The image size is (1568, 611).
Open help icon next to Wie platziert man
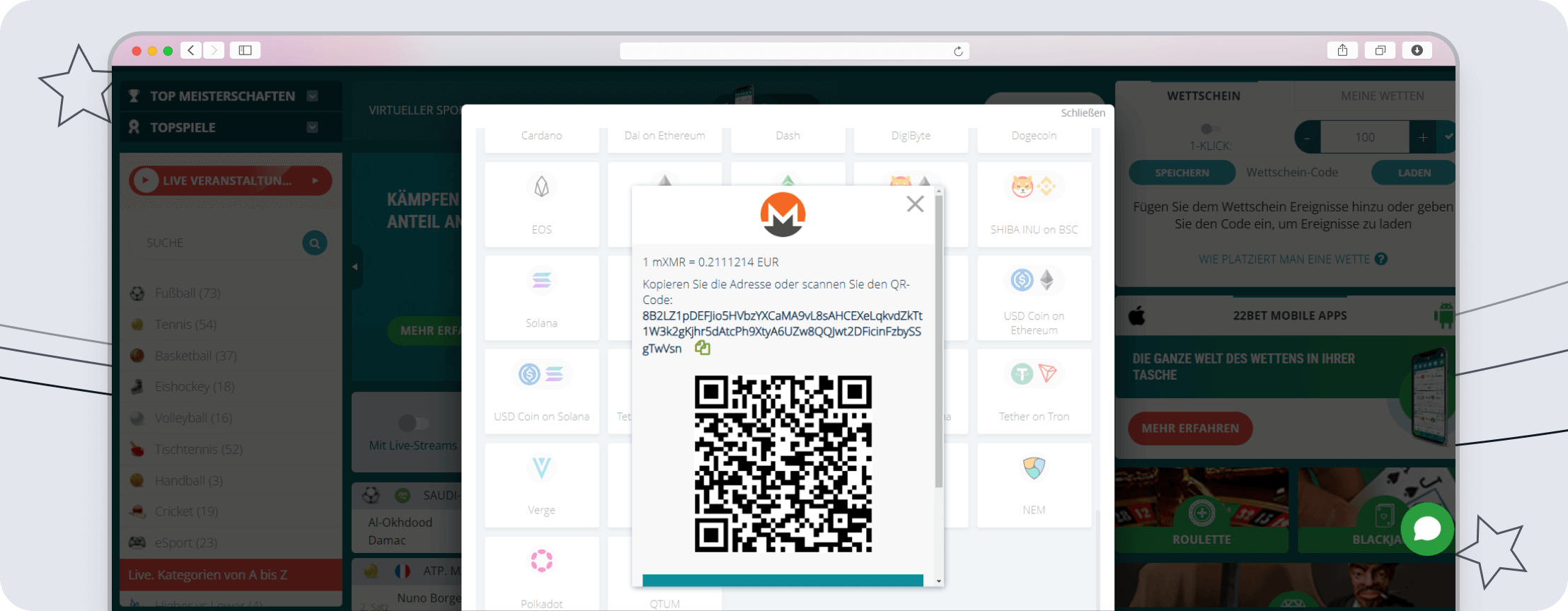click(1380, 259)
